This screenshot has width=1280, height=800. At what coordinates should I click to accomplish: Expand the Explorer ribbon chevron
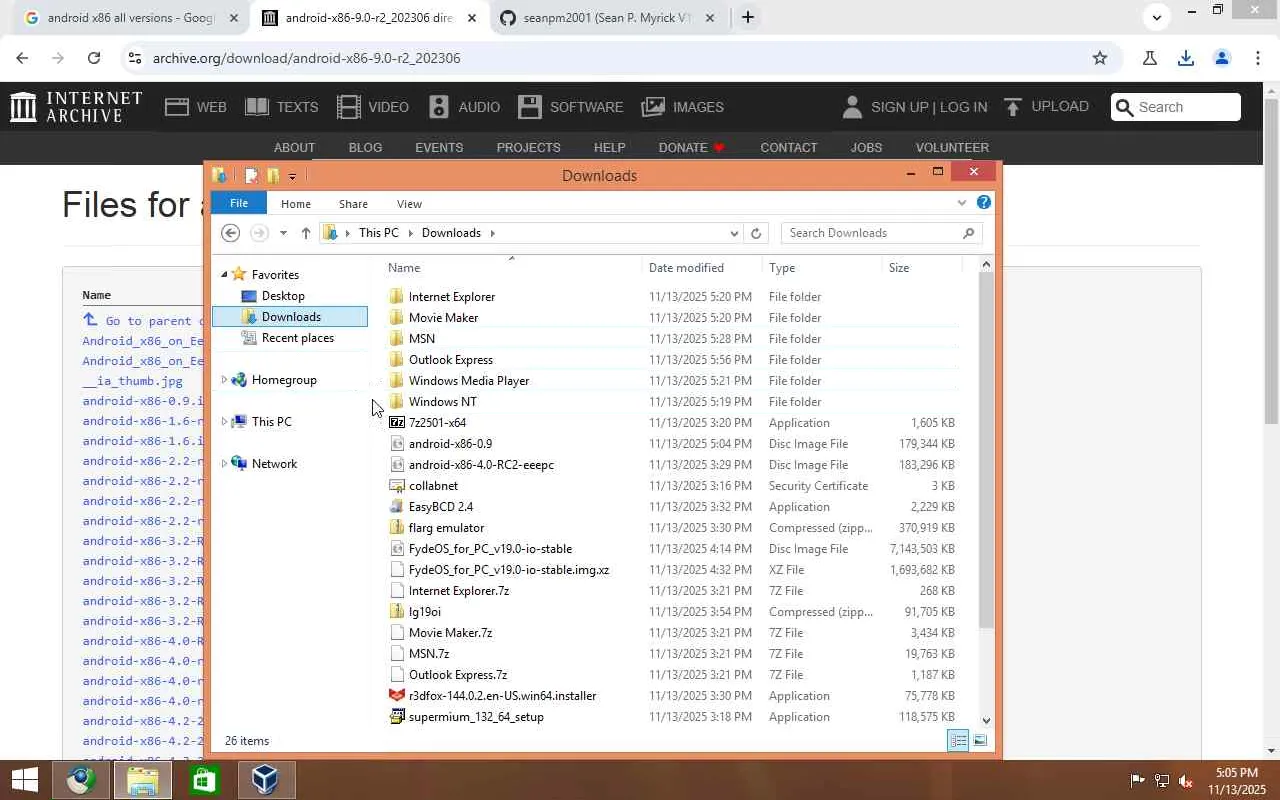point(962,203)
